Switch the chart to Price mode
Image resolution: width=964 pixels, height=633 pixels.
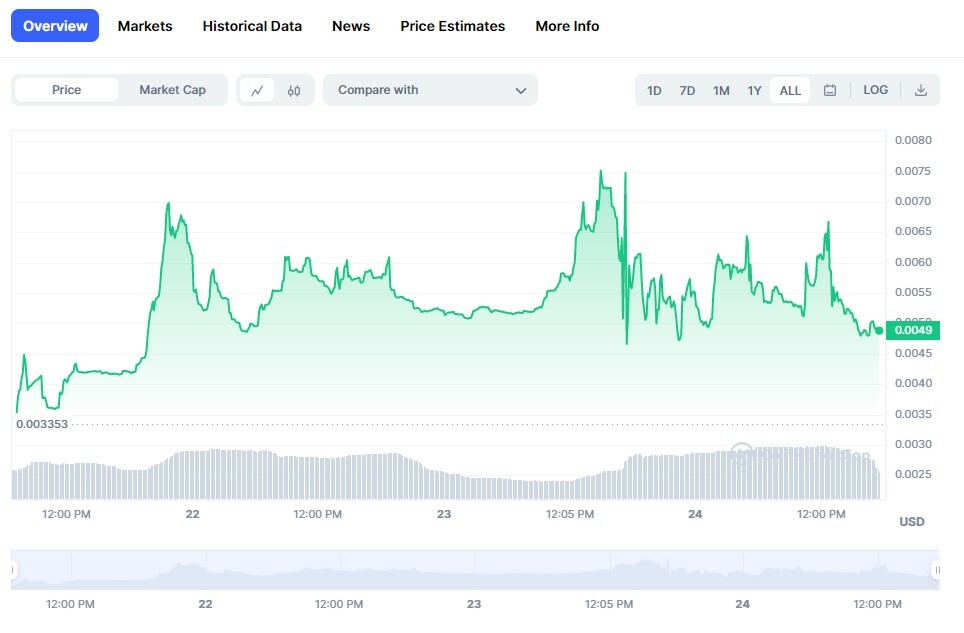tap(64, 89)
